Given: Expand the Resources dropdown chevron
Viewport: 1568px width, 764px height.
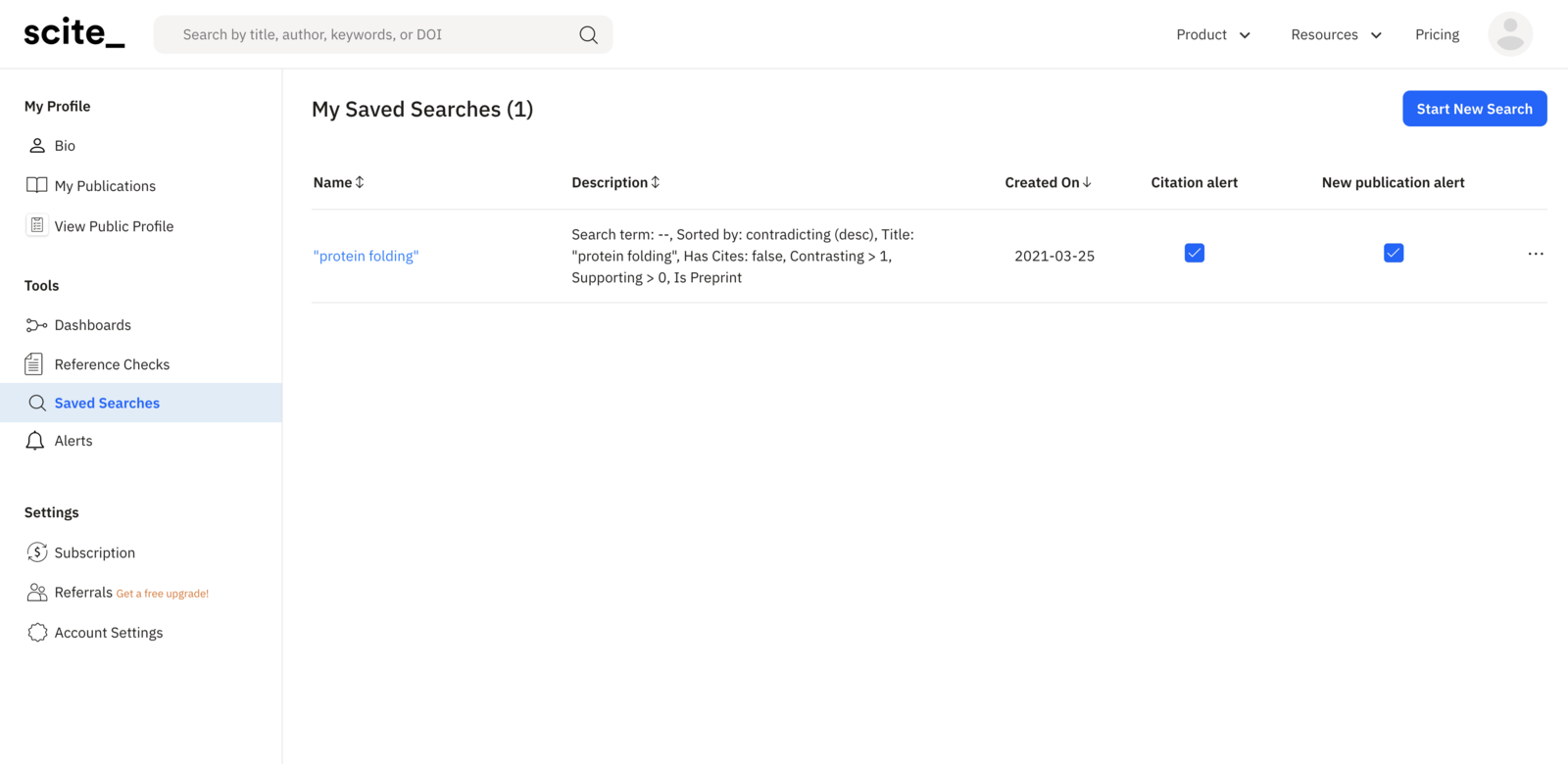Looking at the screenshot, I should [x=1376, y=35].
